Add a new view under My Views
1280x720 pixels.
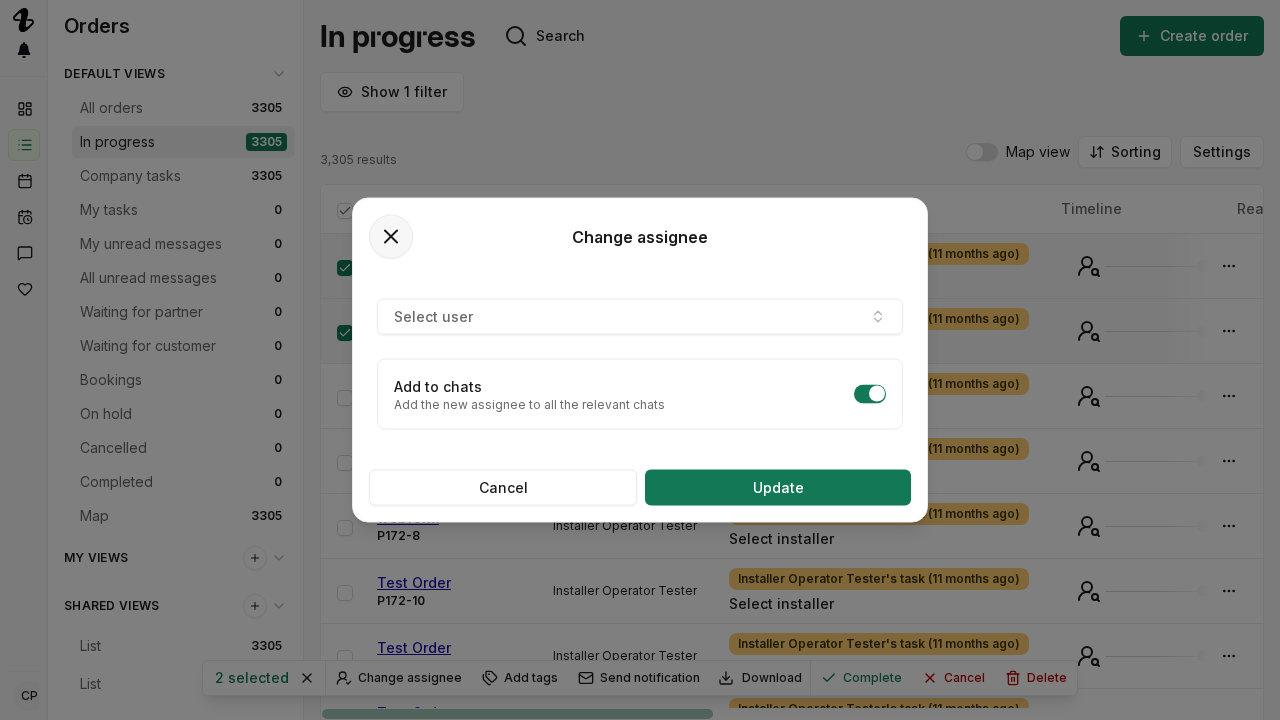click(x=255, y=558)
